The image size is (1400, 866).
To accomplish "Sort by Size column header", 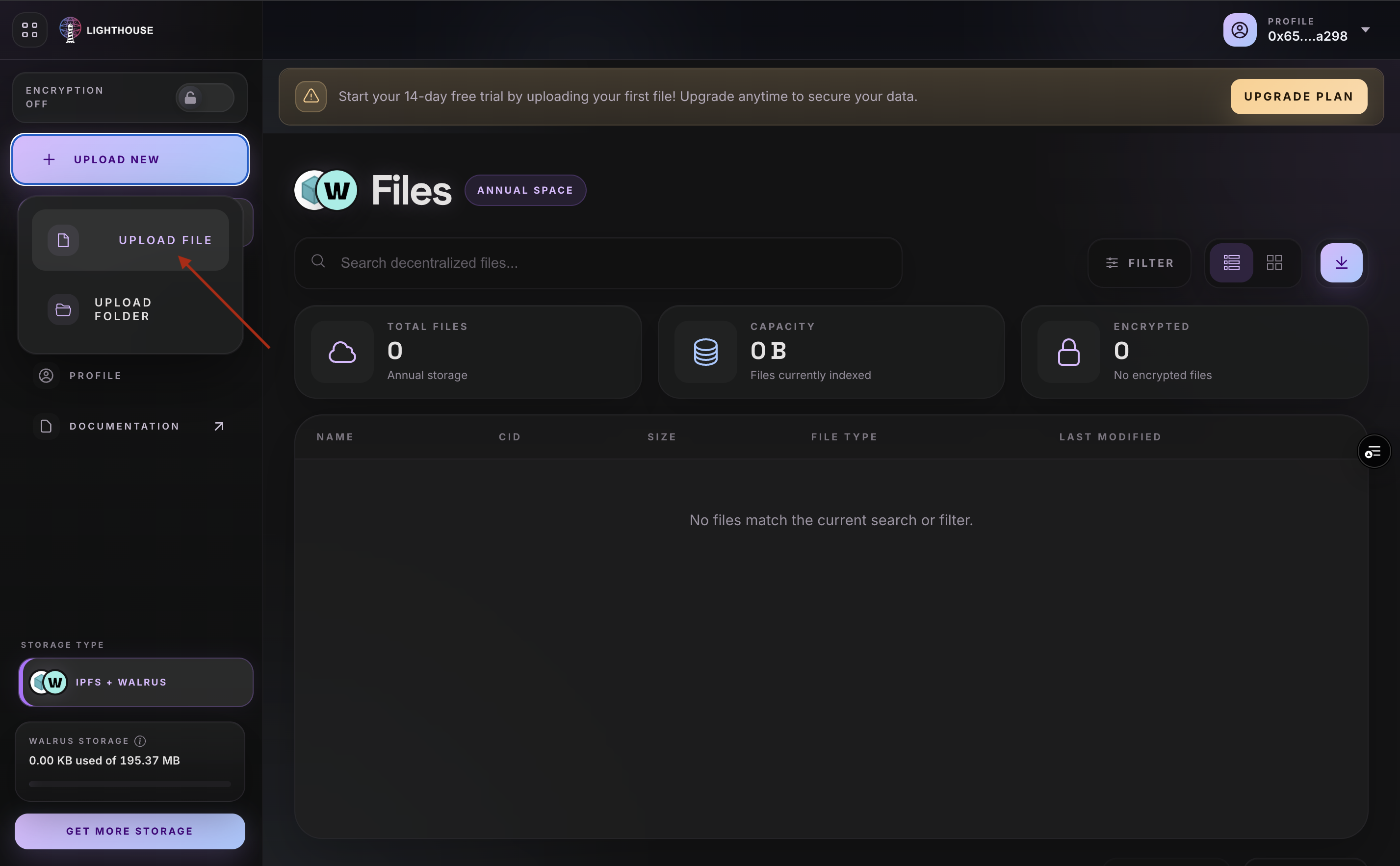I will tap(662, 437).
